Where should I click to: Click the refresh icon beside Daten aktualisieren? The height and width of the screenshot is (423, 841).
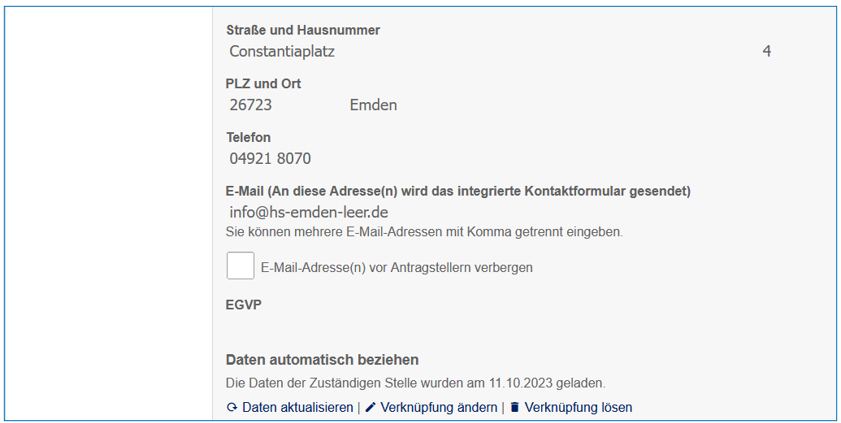click(x=232, y=408)
